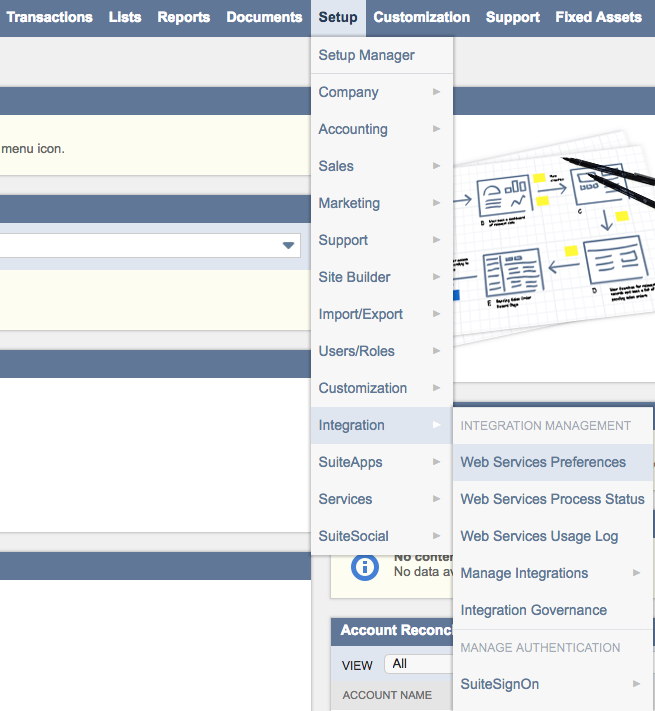Expand Manage Integrations submenu

click(553, 573)
